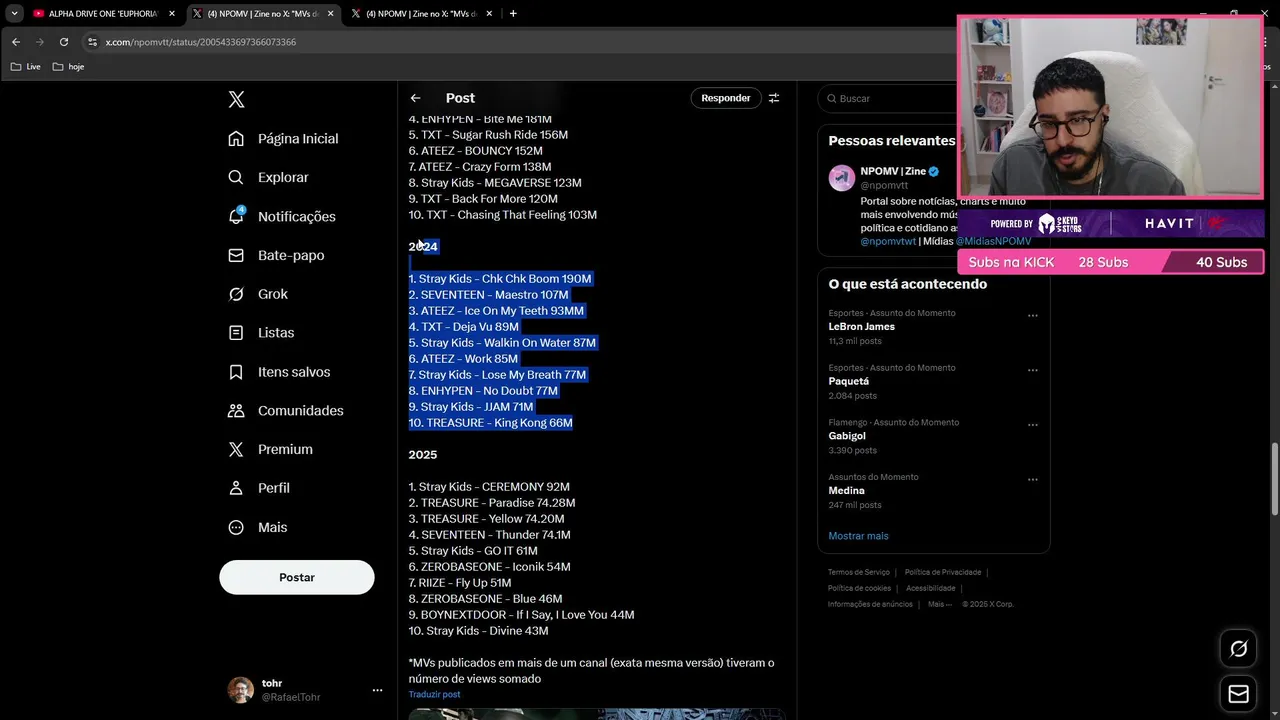Open Grok icon in sidebar

pyautogui.click(x=236, y=294)
